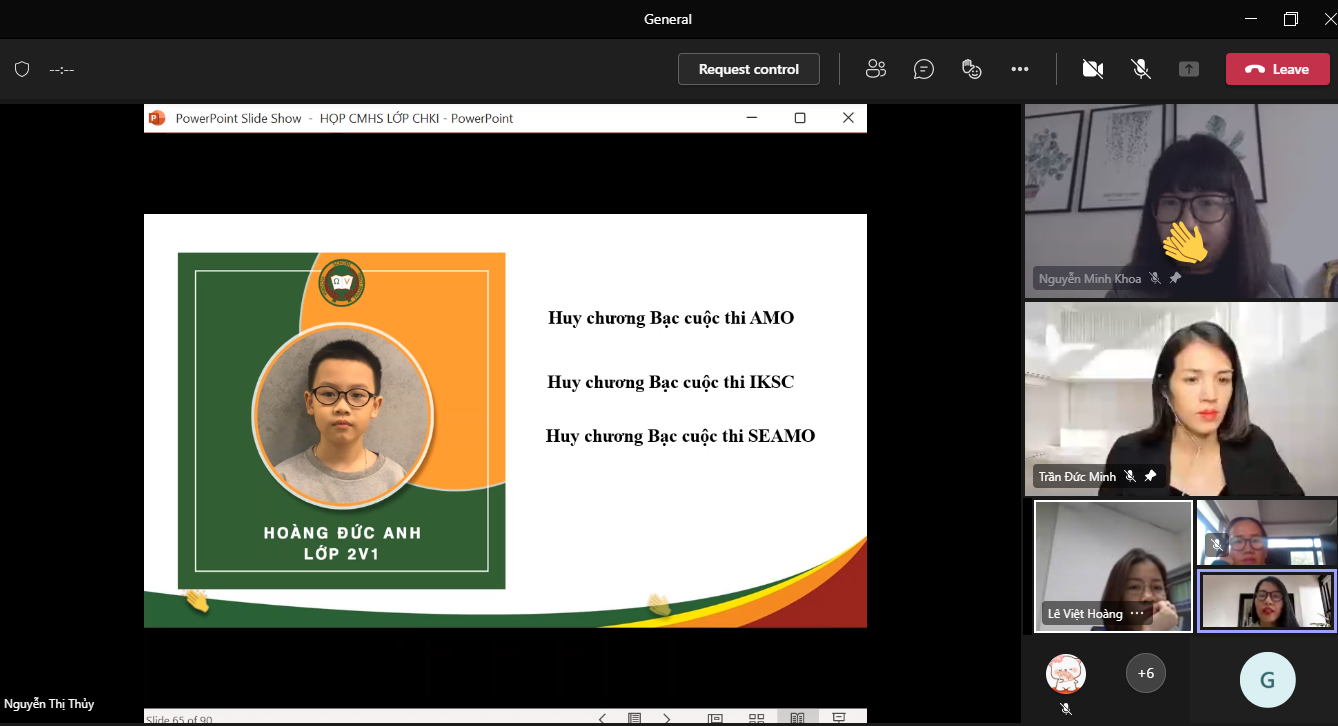Image resolution: width=1338 pixels, height=726 pixels.
Task: Toggle the microphone mute button
Action: pos(1140,69)
